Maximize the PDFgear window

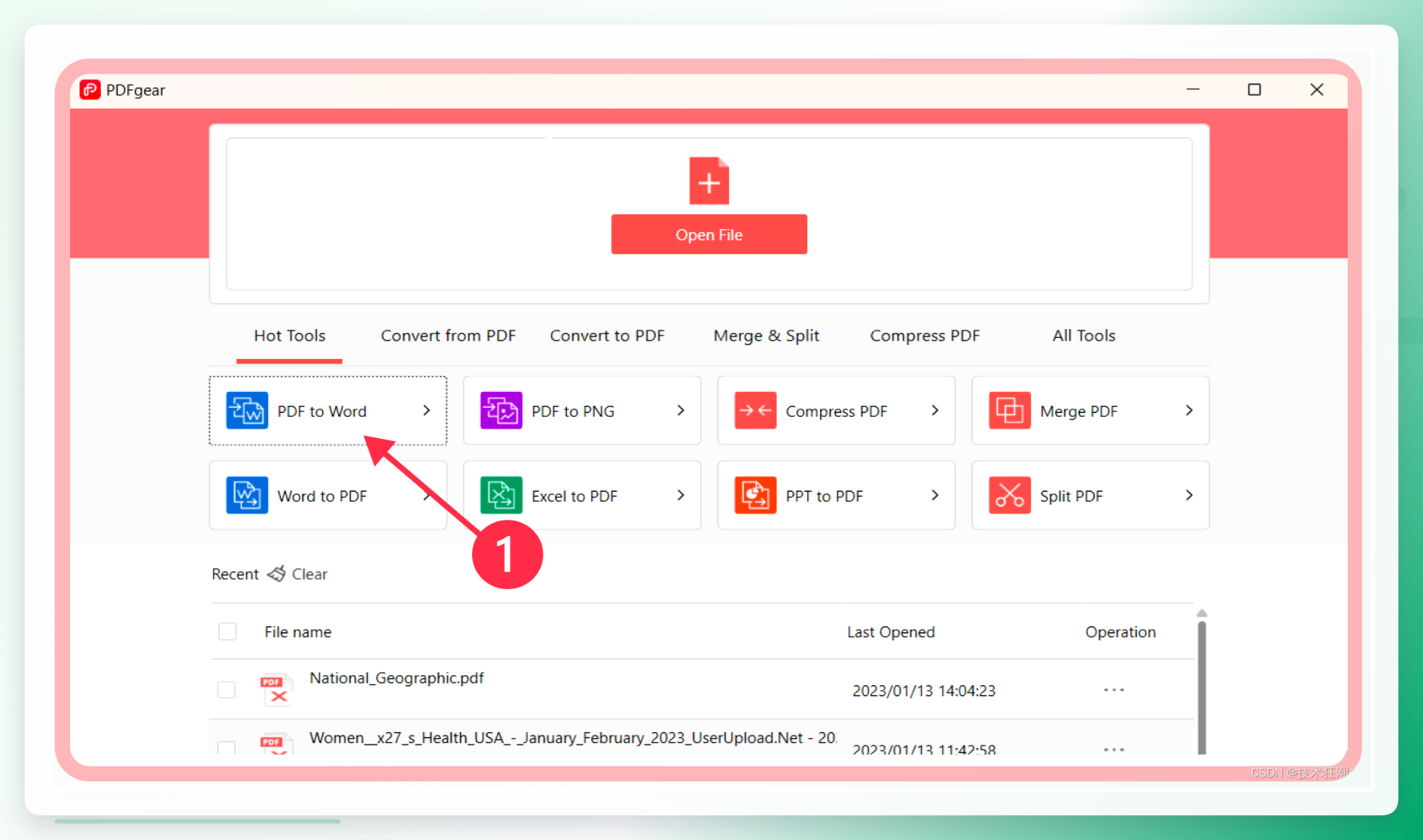coord(1254,90)
